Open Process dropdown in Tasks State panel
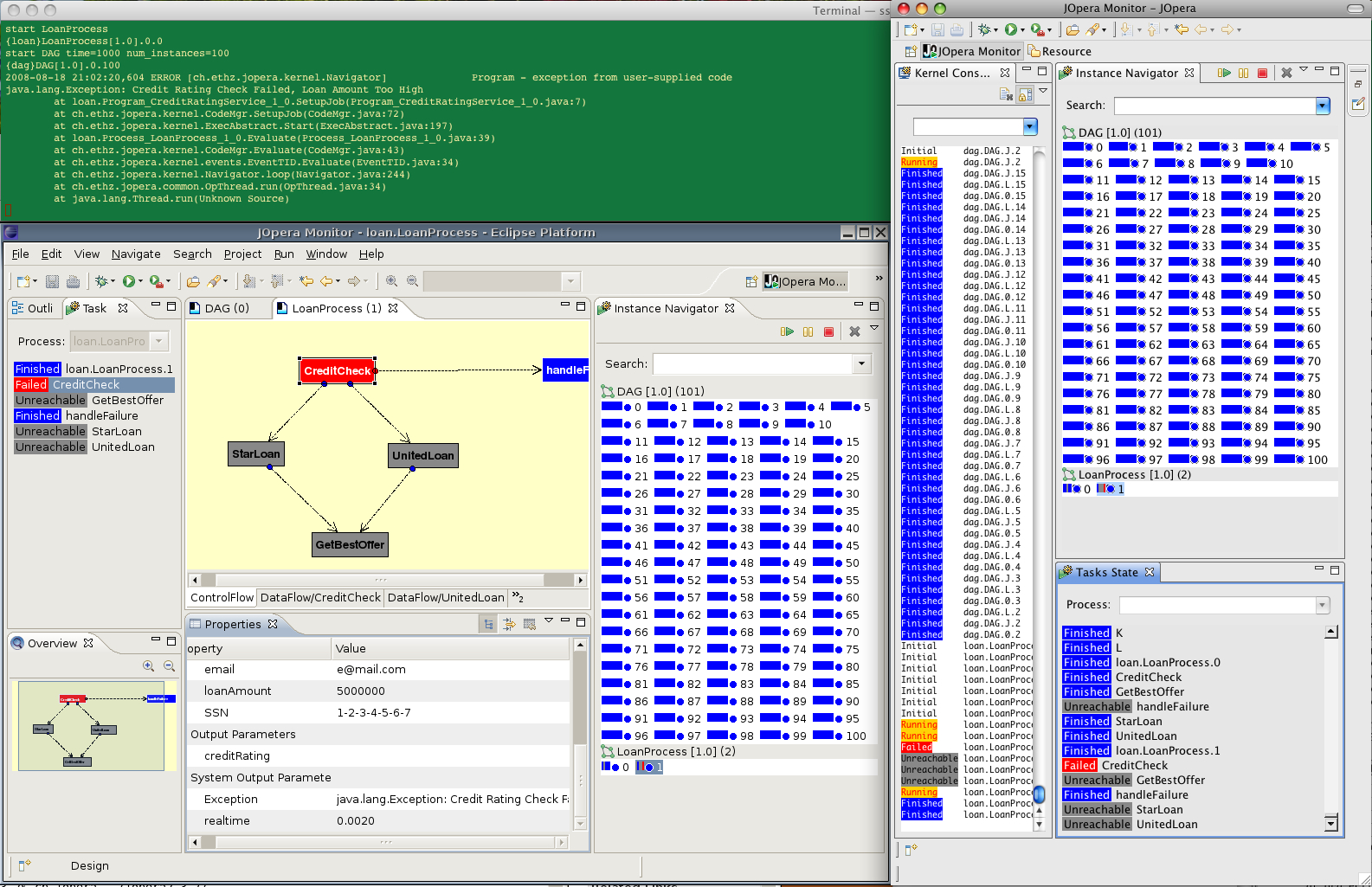This screenshot has width=1372, height=887. click(x=1323, y=605)
